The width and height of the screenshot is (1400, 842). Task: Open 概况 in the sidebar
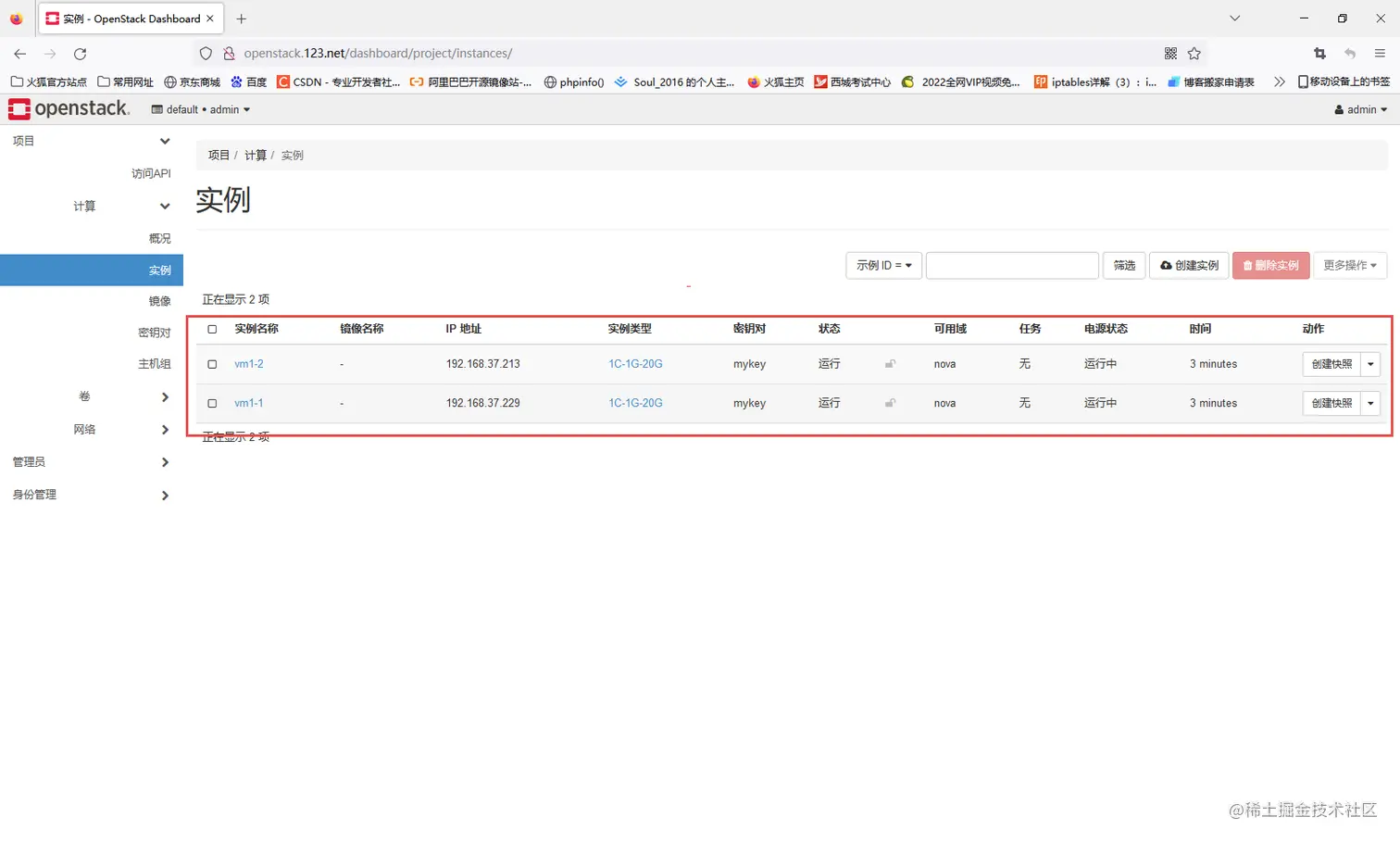click(160, 238)
